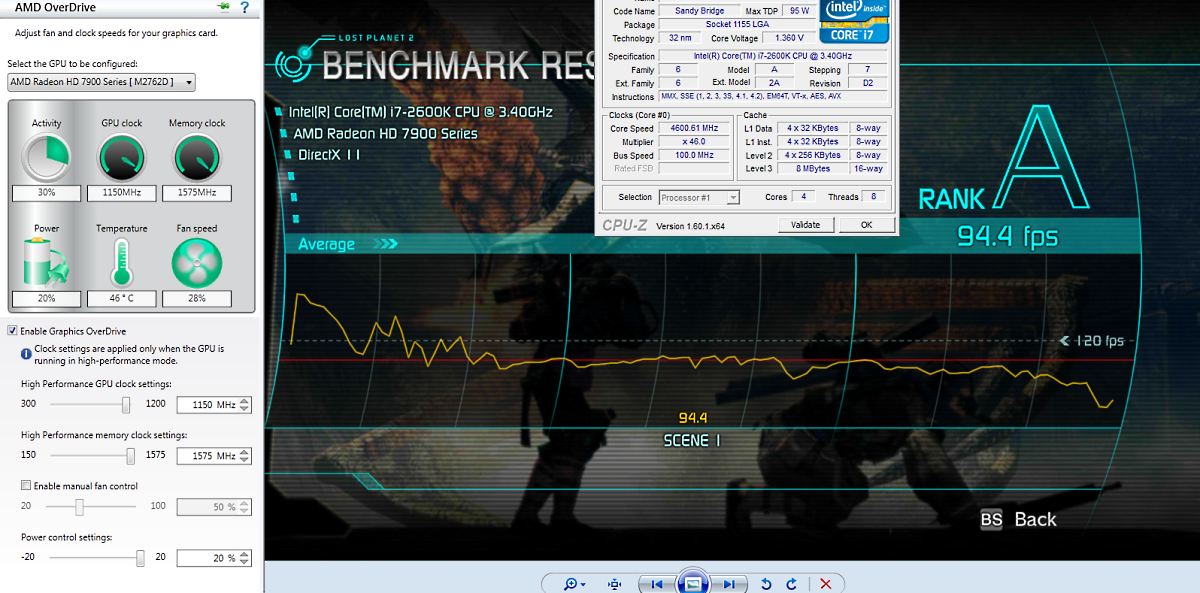Click the Lost Planet 2 spiral logo

[x=293, y=65]
